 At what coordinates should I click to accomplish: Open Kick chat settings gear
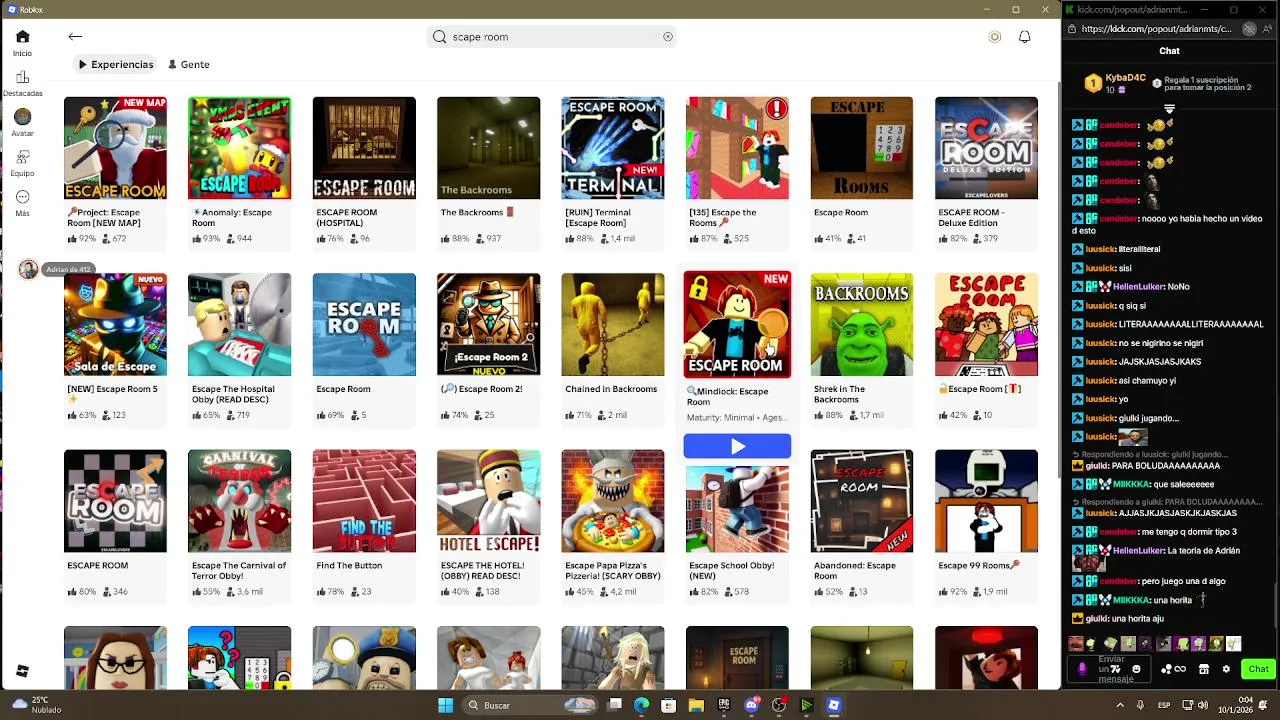click(1226, 669)
